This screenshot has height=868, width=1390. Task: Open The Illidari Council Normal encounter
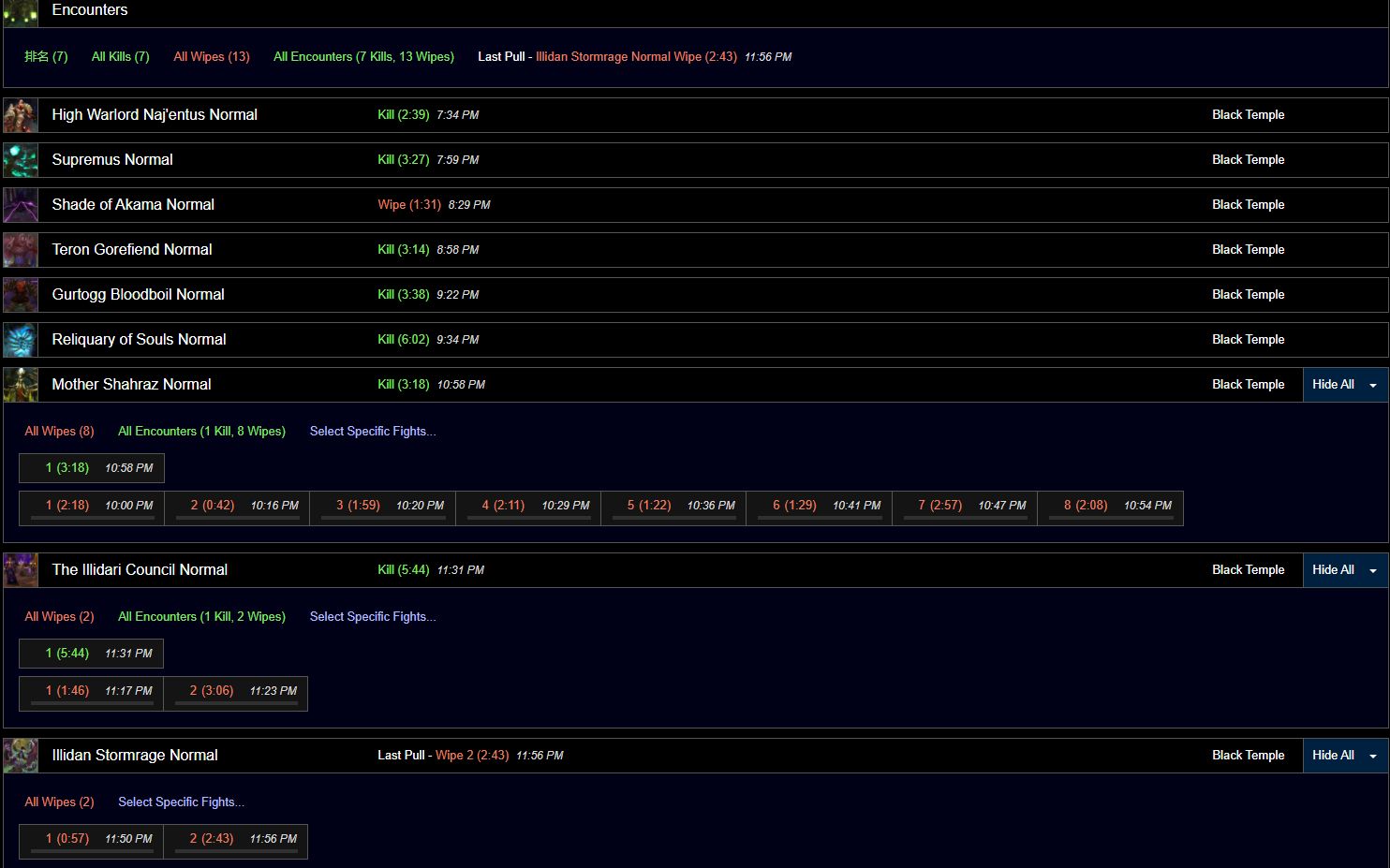tap(140, 569)
